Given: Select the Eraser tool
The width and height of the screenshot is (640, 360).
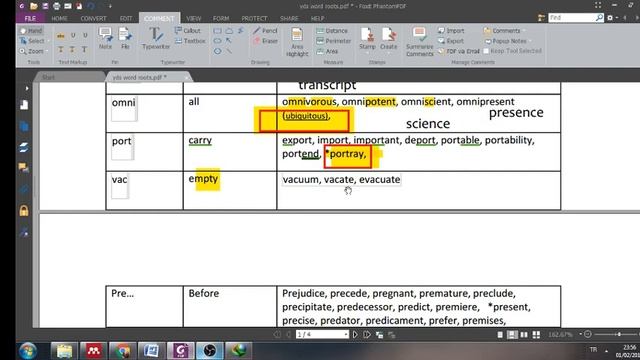Looking at the screenshot, I should 265,41.
